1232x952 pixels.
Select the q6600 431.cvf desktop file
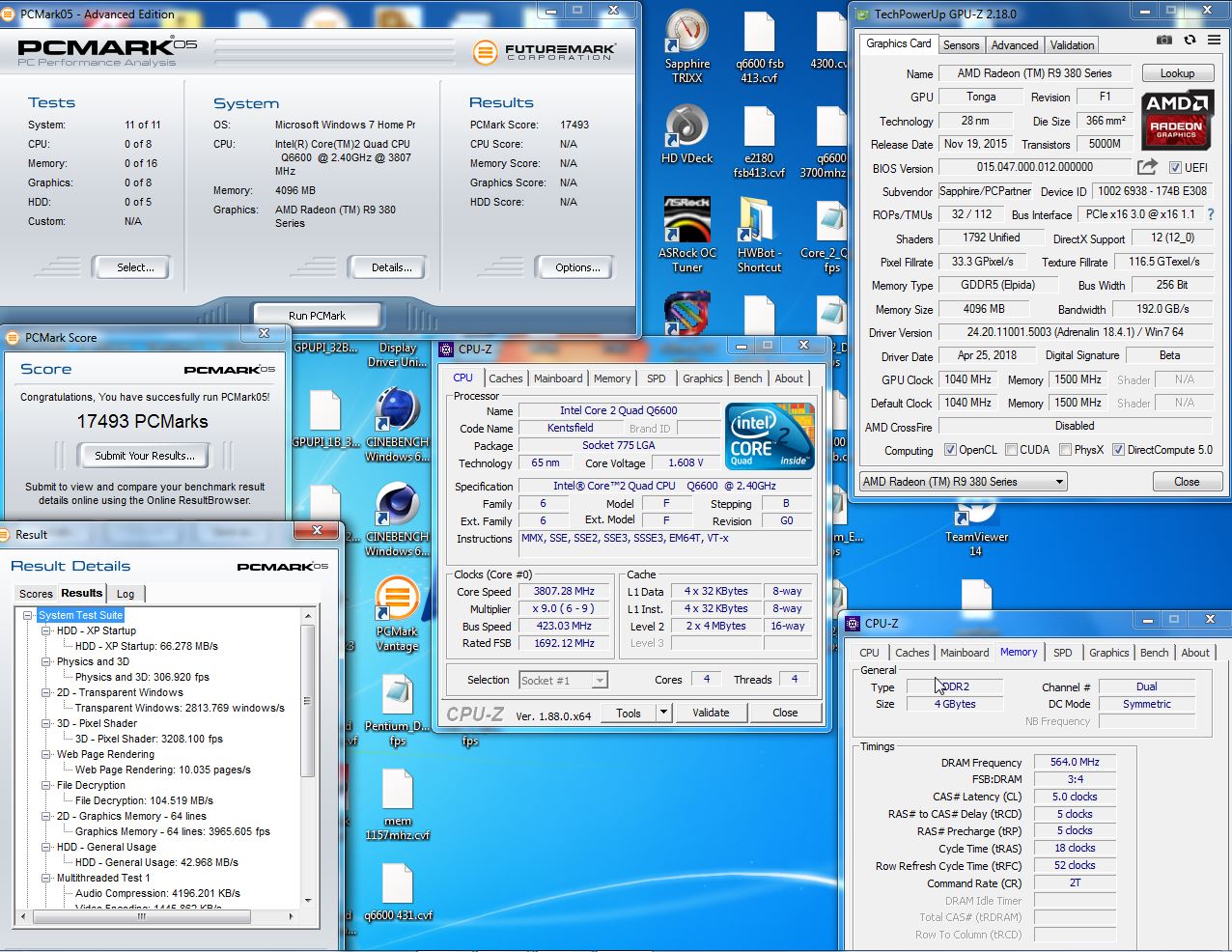pos(398,891)
